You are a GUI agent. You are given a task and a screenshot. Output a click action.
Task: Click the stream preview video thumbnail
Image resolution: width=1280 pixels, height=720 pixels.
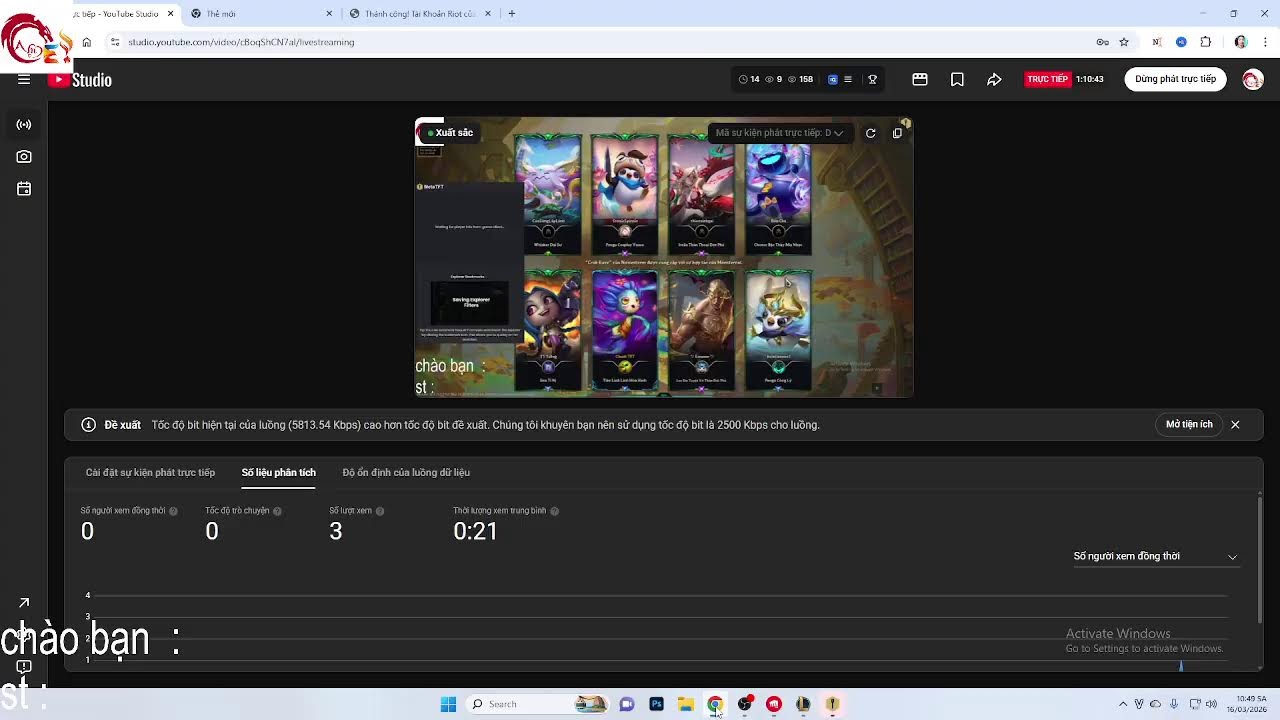point(664,258)
